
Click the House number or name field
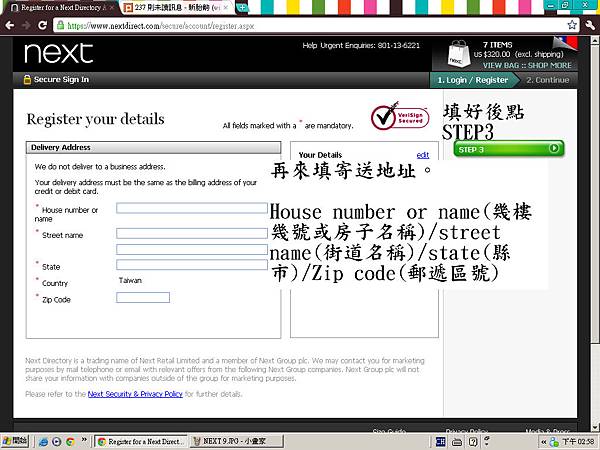pyautogui.click(x=192, y=208)
